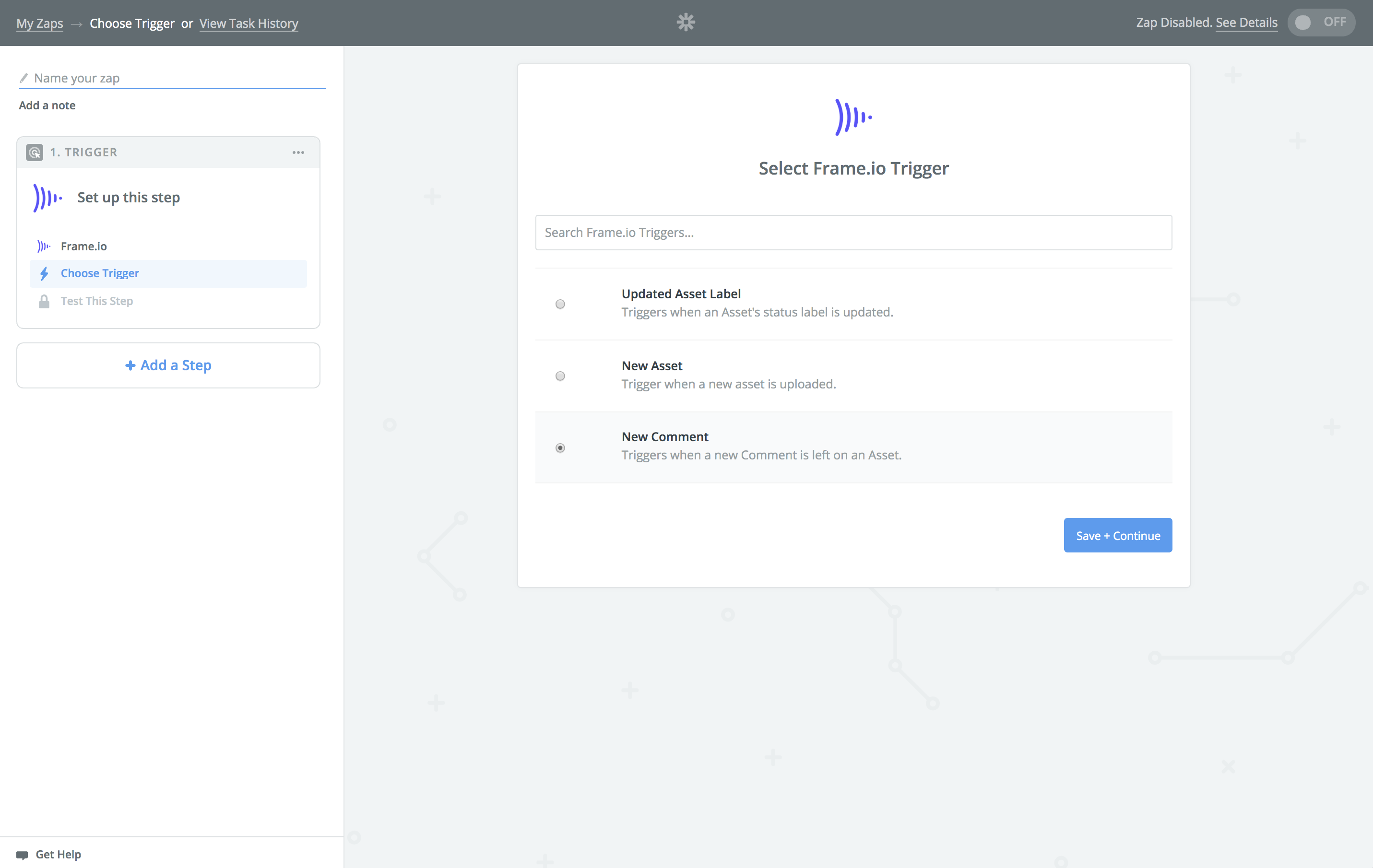Screen dimensions: 1373x868
Task: Open the Frame.io app step item
Action: (84, 246)
